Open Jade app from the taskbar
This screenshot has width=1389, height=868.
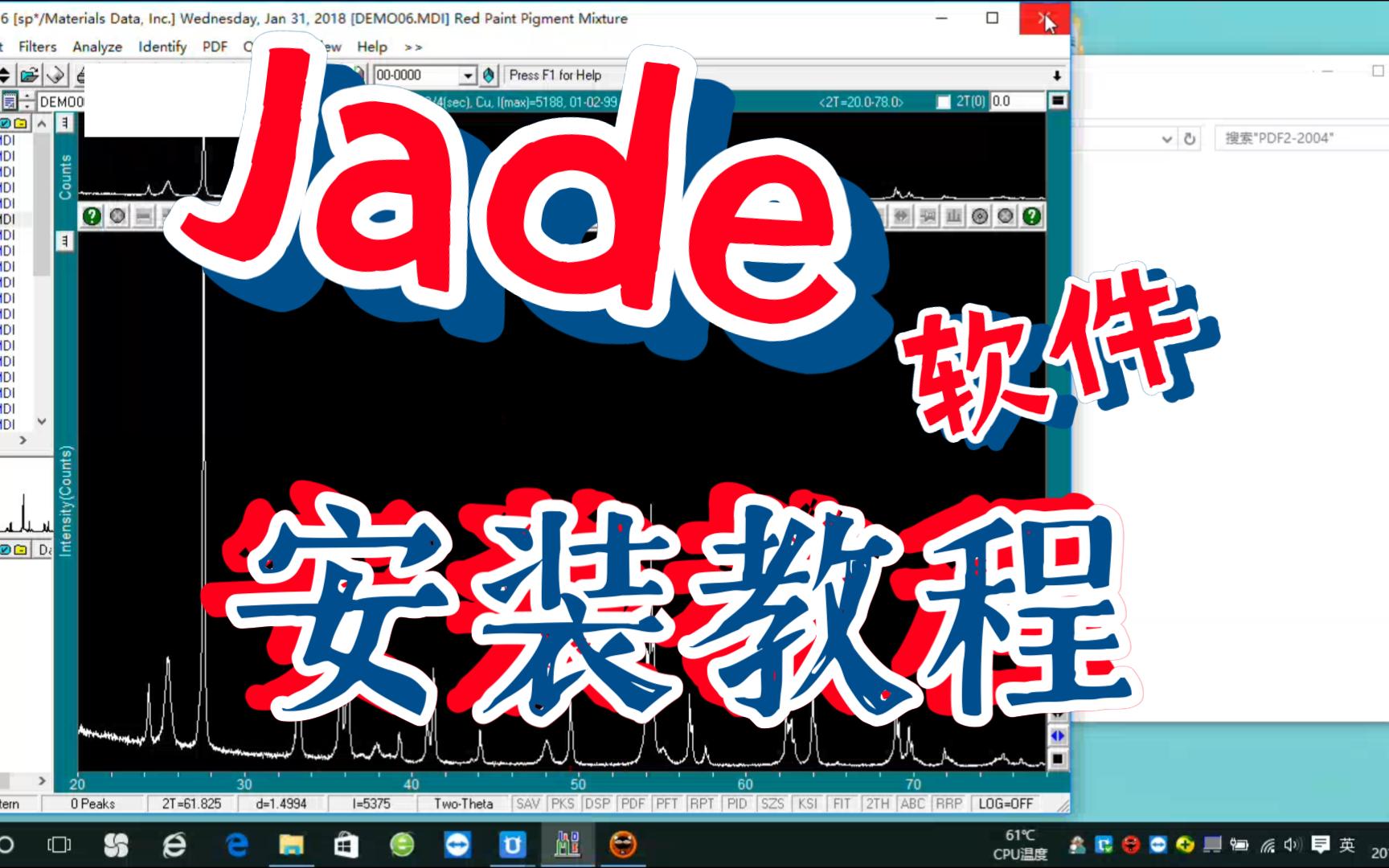click(x=567, y=845)
